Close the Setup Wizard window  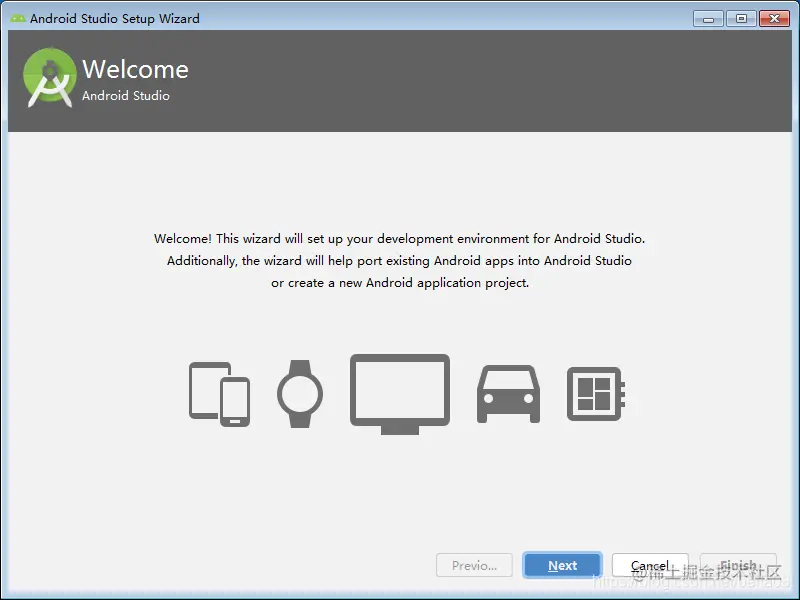[774, 19]
